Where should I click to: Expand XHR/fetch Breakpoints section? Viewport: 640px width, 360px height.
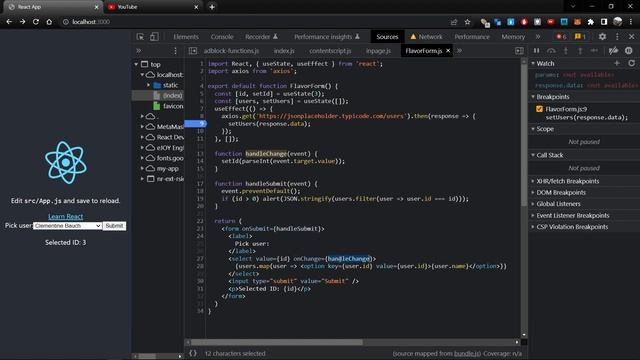[533, 181]
